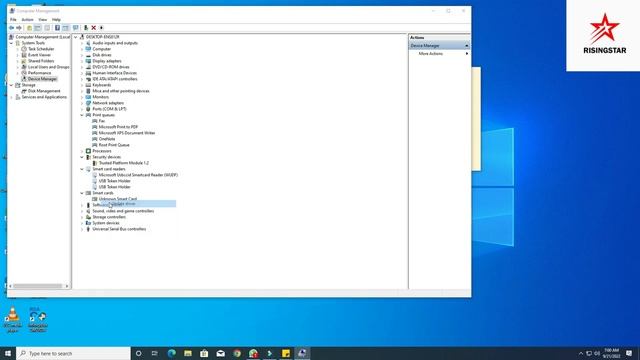Image resolution: width=640 pixels, height=360 pixels.
Task: Expand the Disk drives category
Action: pyautogui.click(x=82, y=55)
